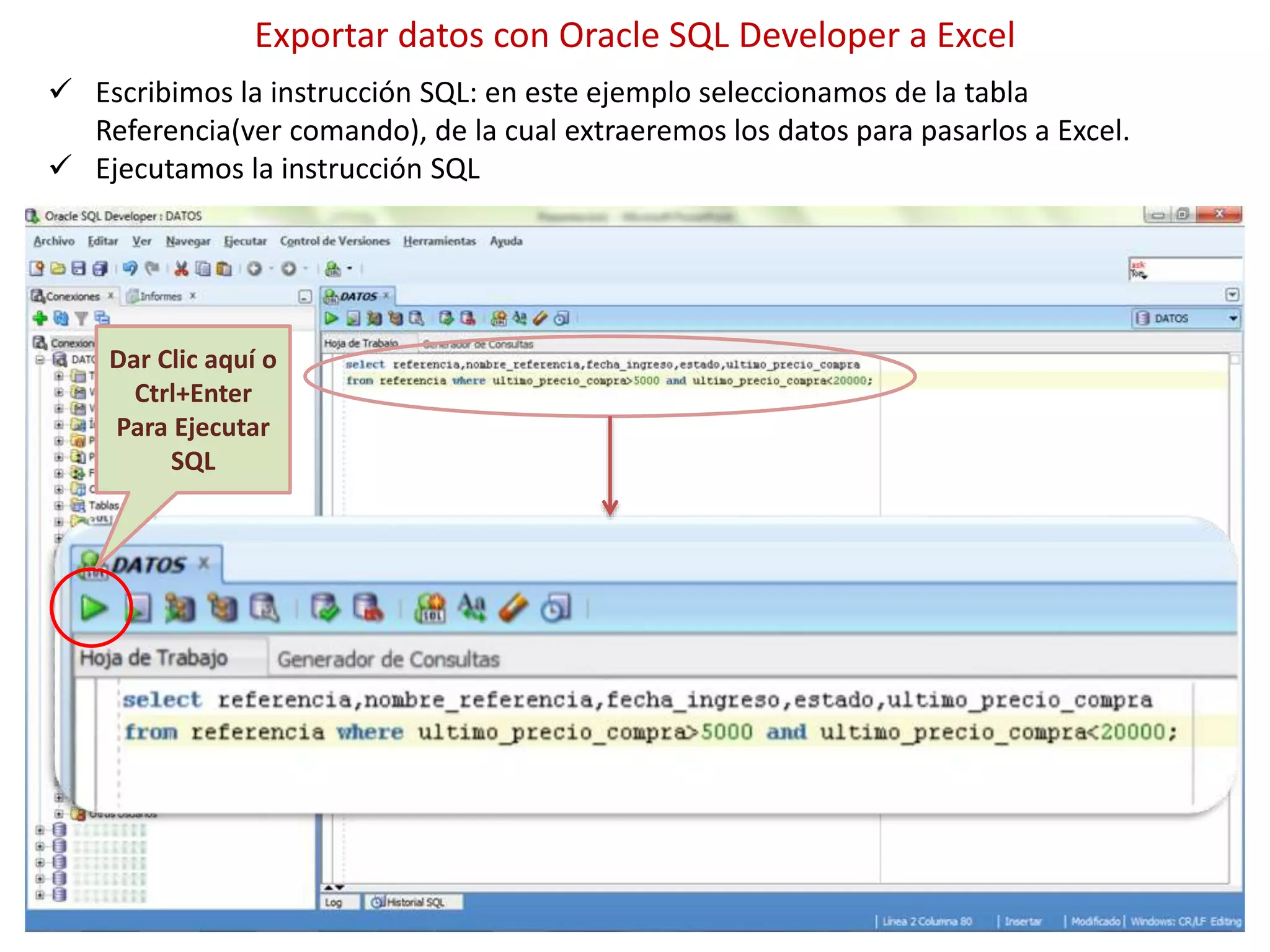This screenshot has width=1270, height=952.
Task: Add a new connection with green plus
Action: [x=40, y=319]
